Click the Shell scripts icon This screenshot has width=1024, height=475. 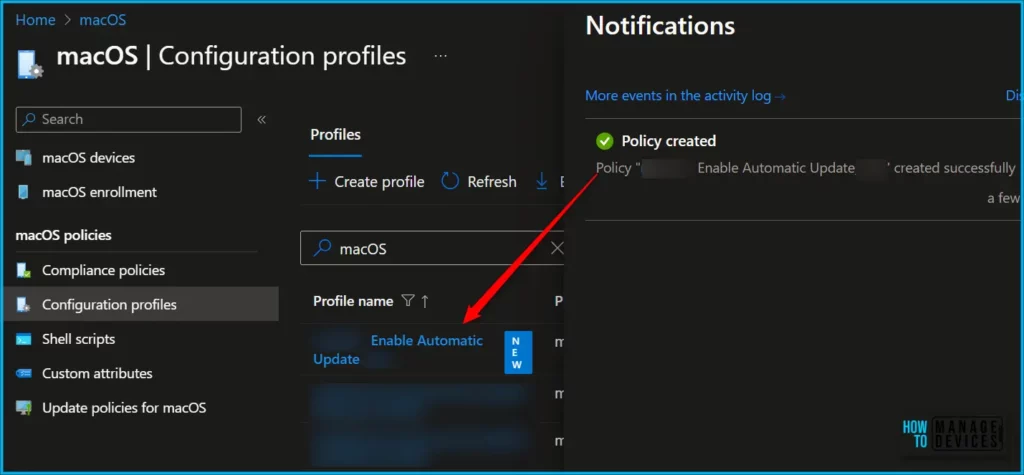(x=24, y=339)
